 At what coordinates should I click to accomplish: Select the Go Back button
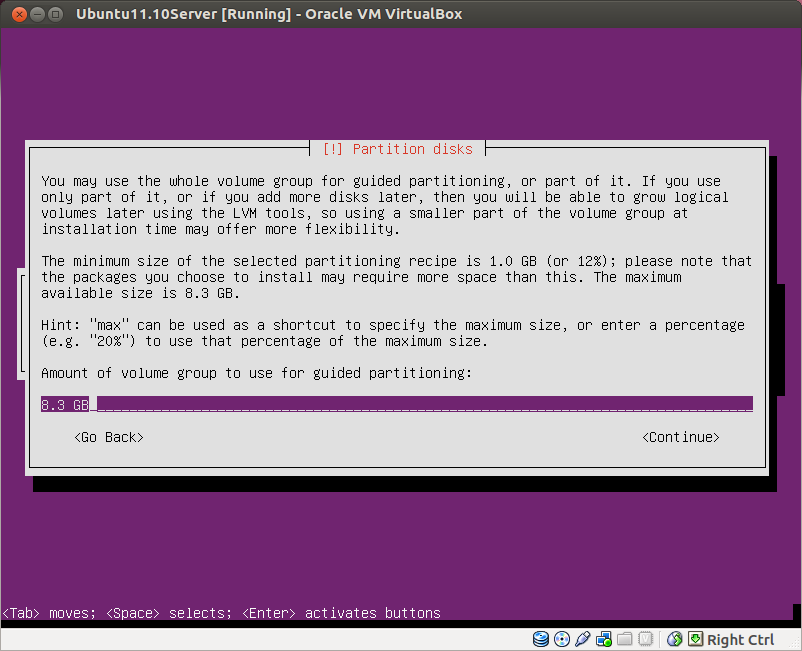tap(108, 437)
